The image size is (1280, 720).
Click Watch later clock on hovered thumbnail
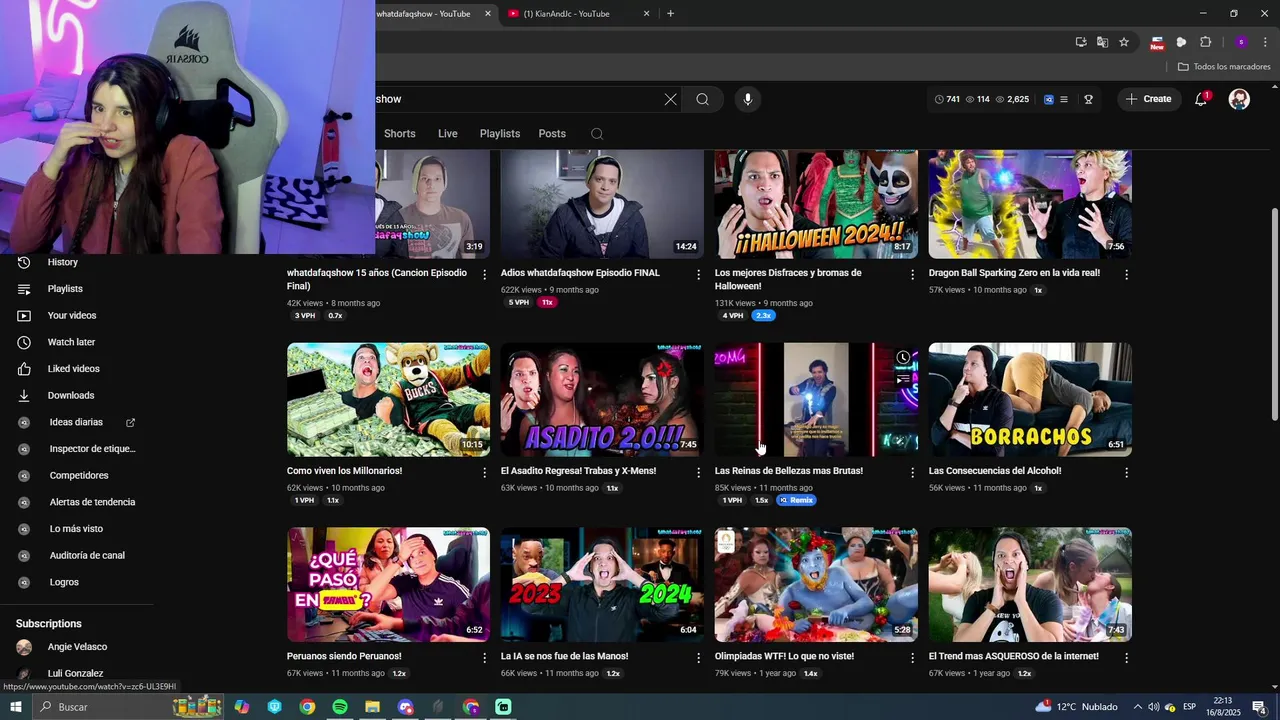pos(903,358)
